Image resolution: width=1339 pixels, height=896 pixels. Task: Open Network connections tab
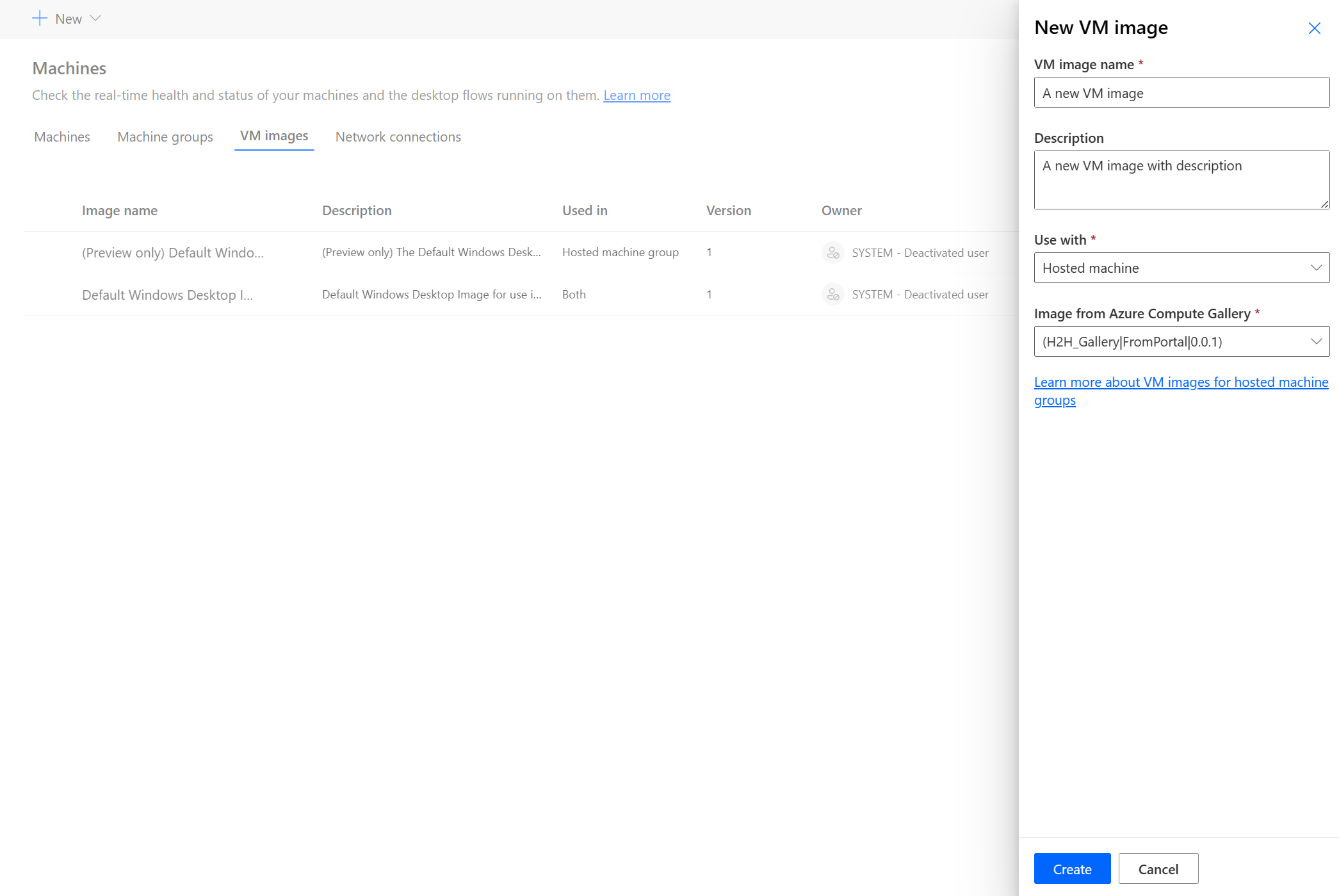398,136
